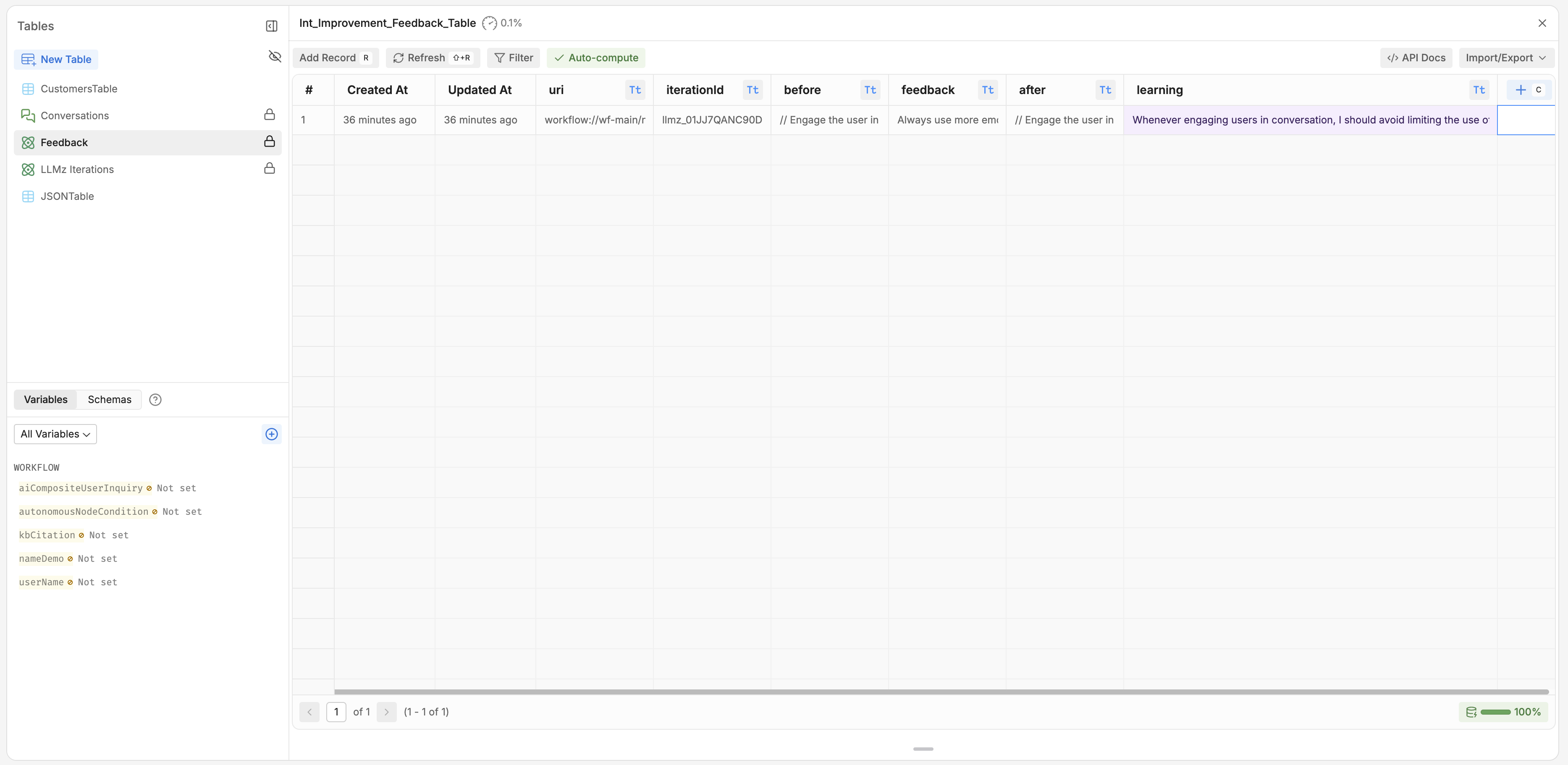Toggle hidden tables eye icon
Viewport: 1568px width, 765px height.
[275, 57]
